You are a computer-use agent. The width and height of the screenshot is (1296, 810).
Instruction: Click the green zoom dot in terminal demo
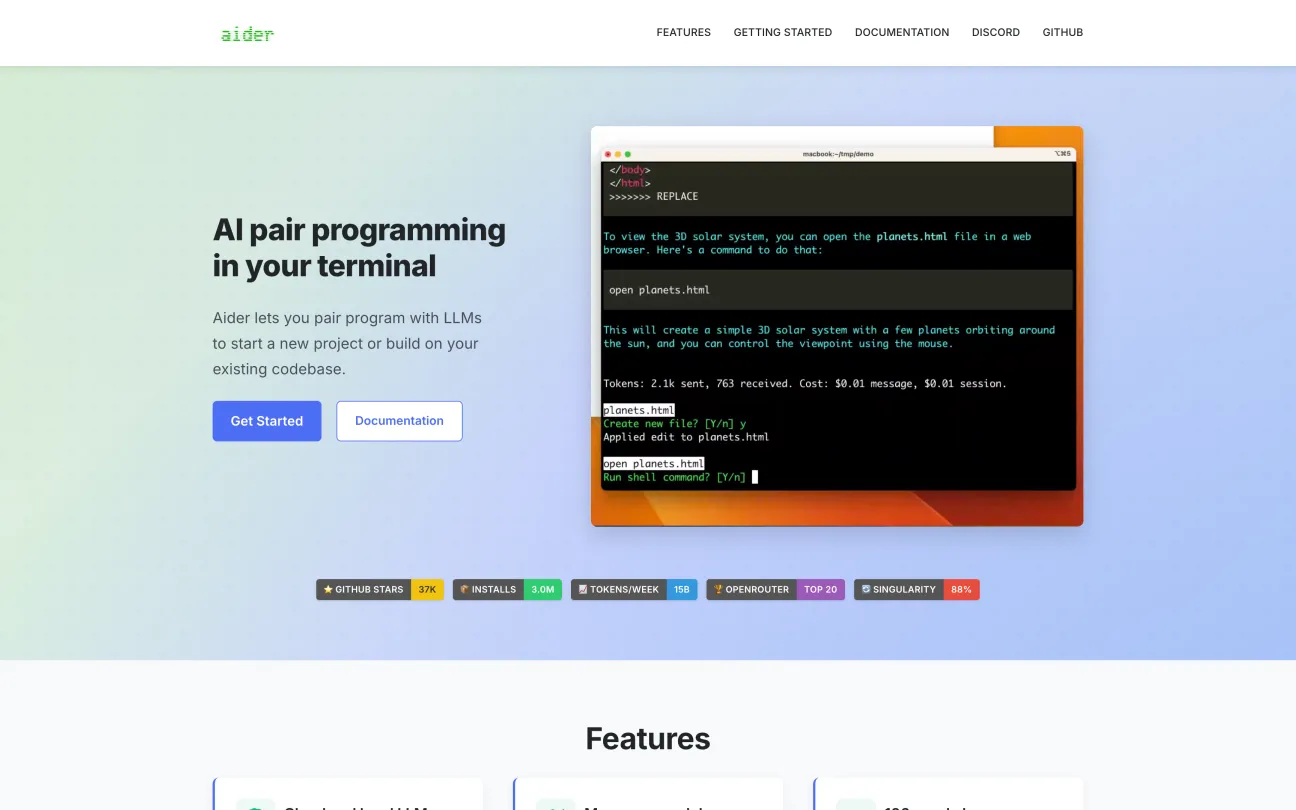(628, 154)
